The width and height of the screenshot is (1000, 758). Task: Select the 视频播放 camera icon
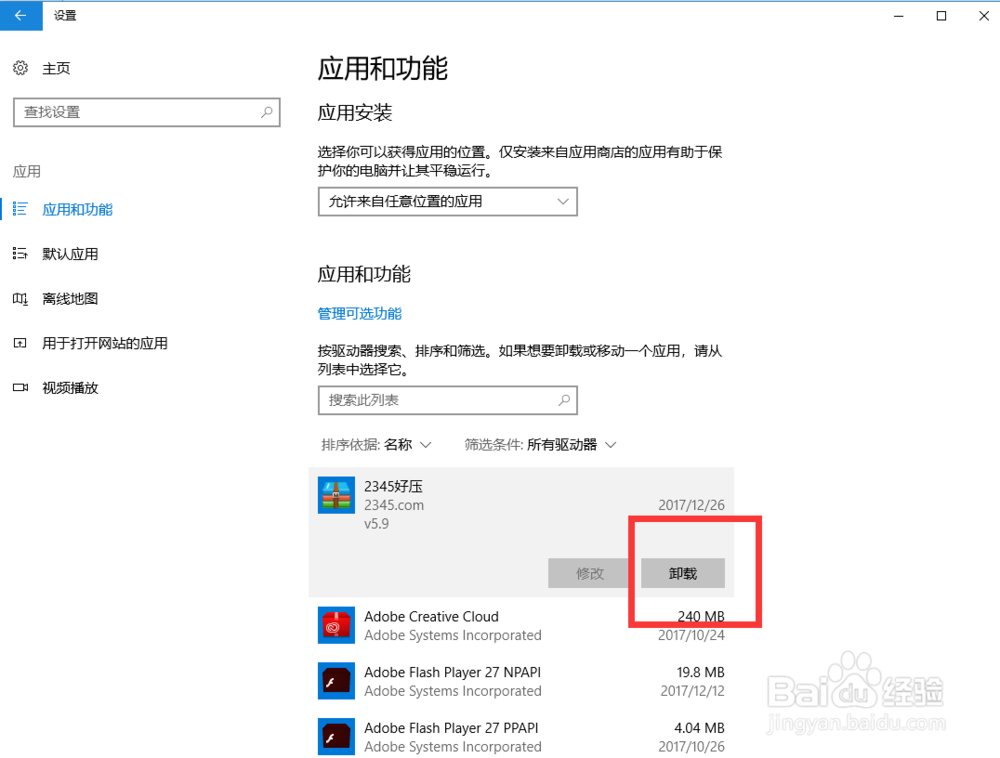(20, 388)
